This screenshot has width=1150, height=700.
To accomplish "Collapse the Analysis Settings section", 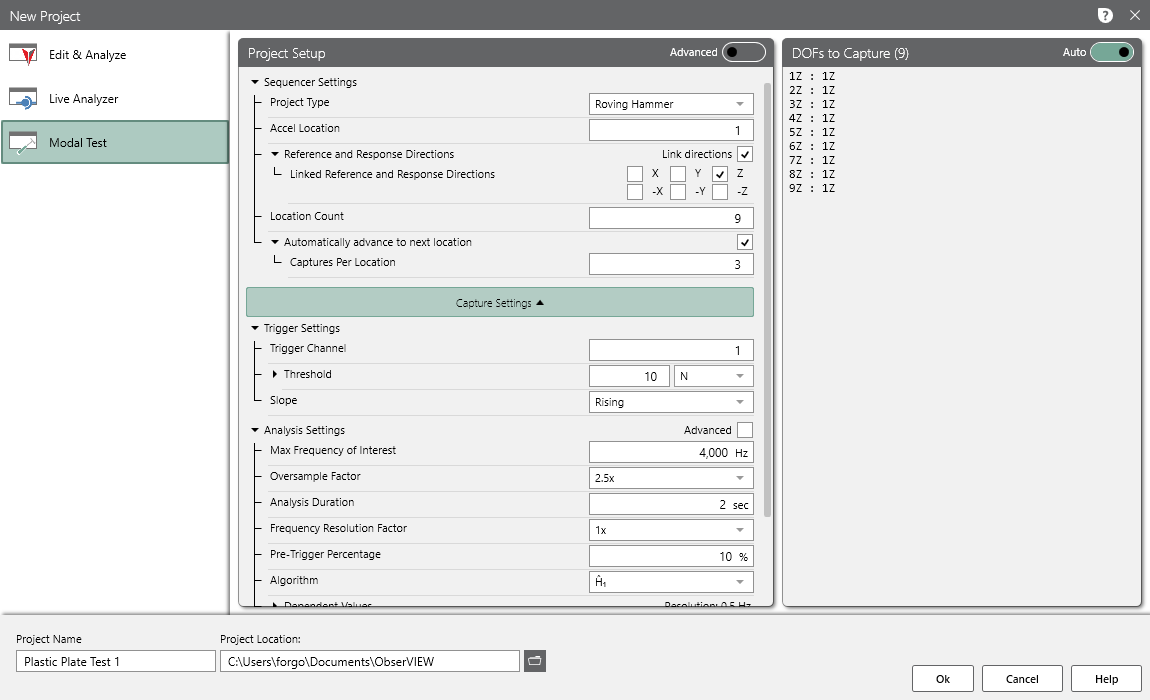I will (x=254, y=430).
